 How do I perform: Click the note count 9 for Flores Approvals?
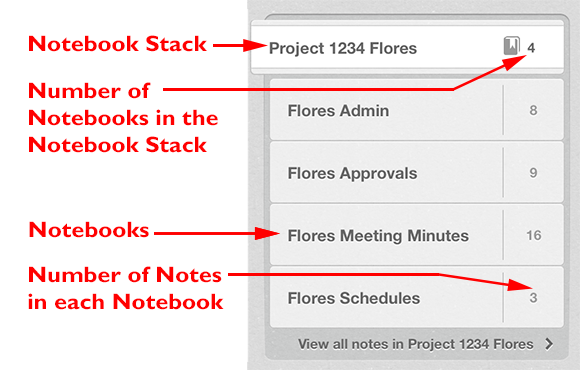click(533, 173)
